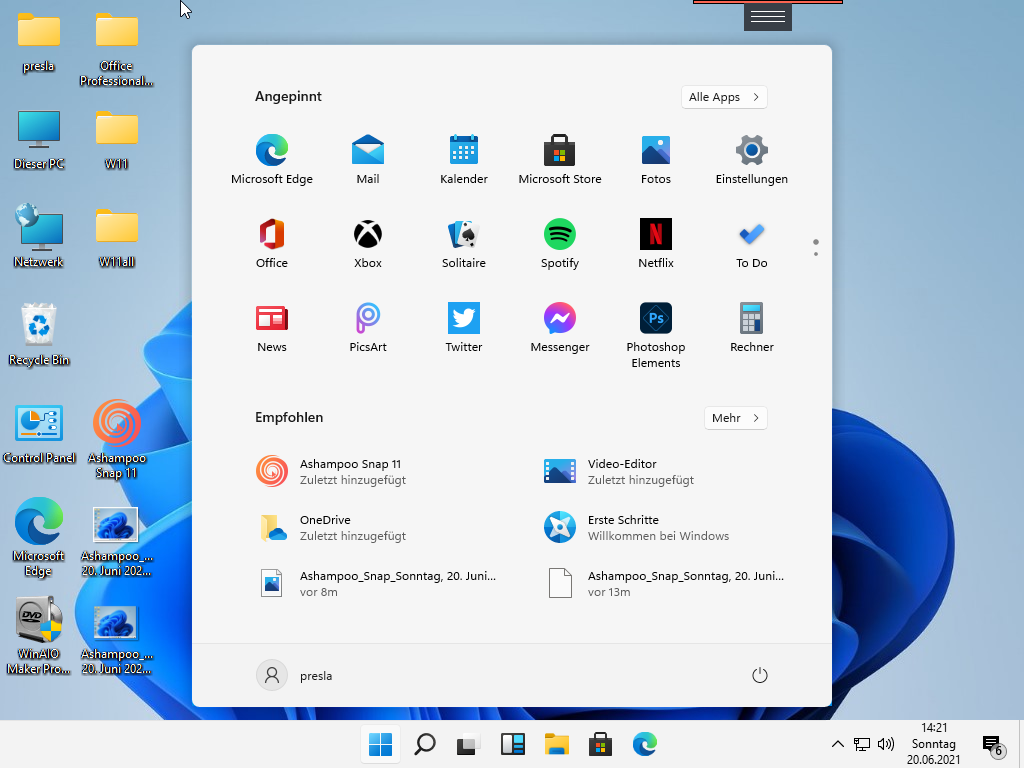1024x768 pixels.
Task: Start the Solitaire game
Action: tap(464, 244)
